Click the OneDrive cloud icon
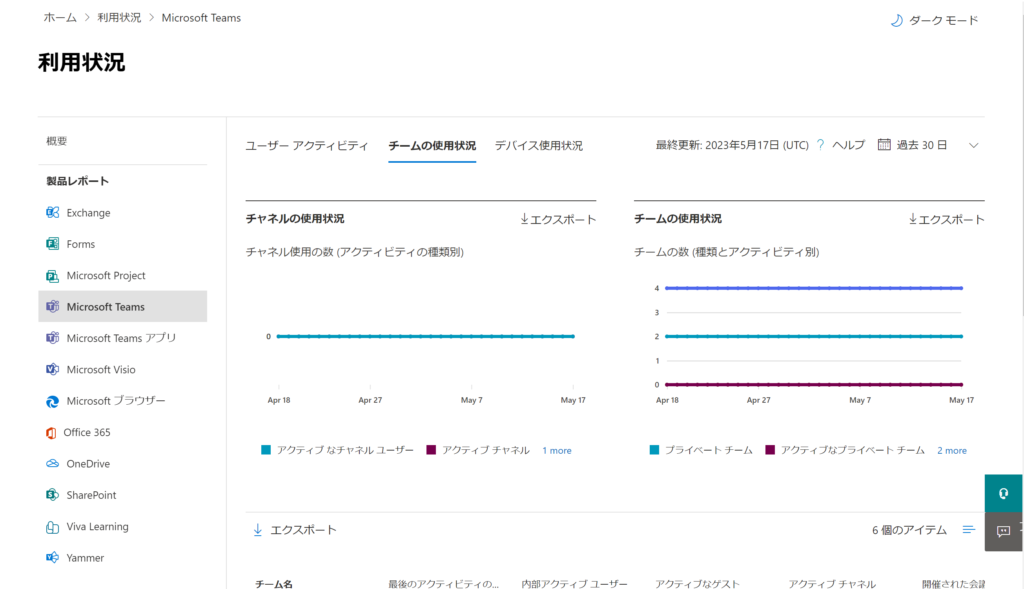The width and height of the screenshot is (1024, 589). click(52, 464)
